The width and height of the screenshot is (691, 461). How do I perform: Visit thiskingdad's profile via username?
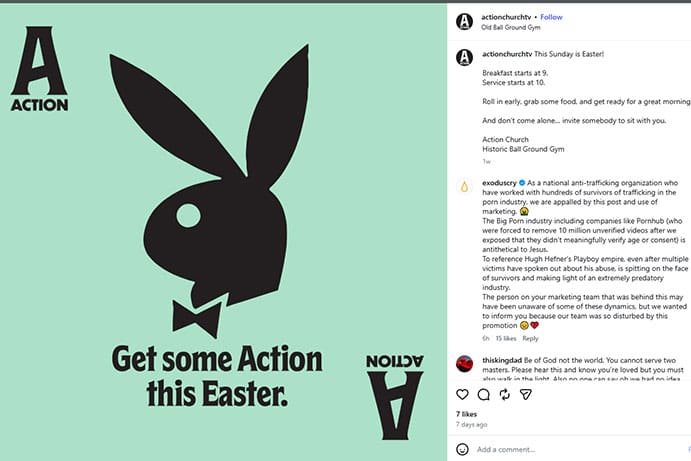coord(503,358)
